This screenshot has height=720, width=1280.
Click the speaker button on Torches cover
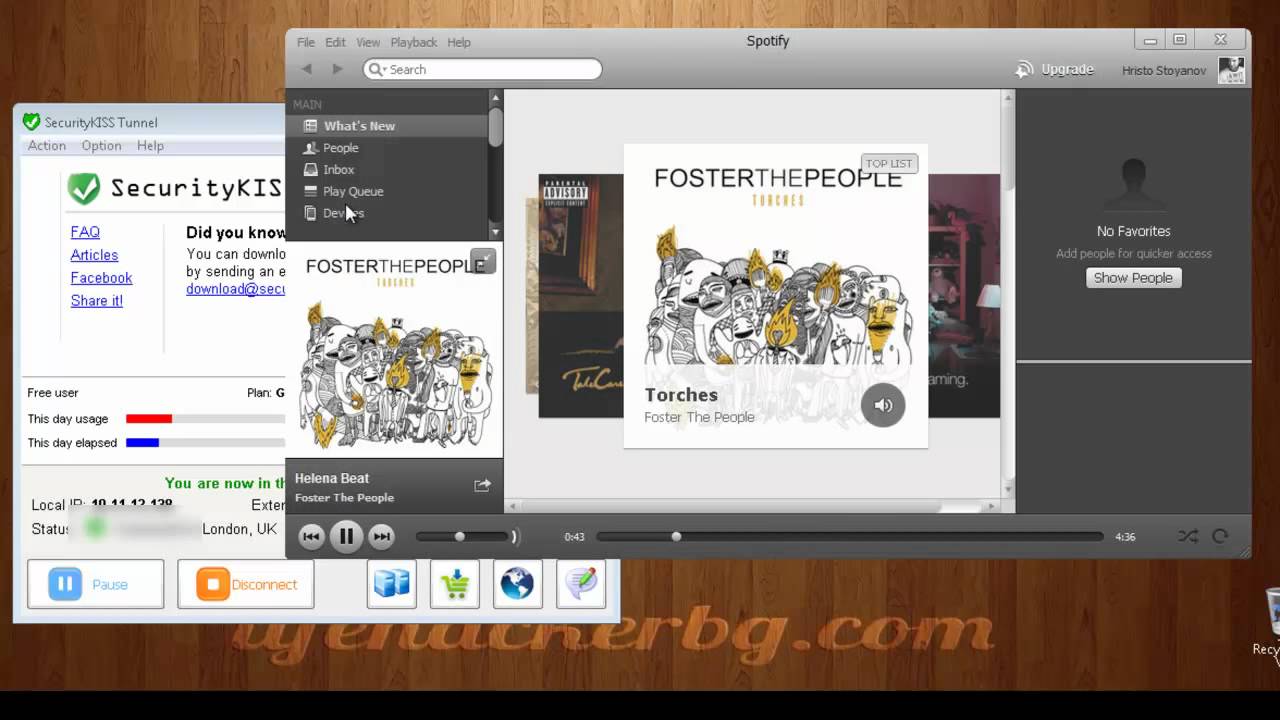(x=883, y=405)
